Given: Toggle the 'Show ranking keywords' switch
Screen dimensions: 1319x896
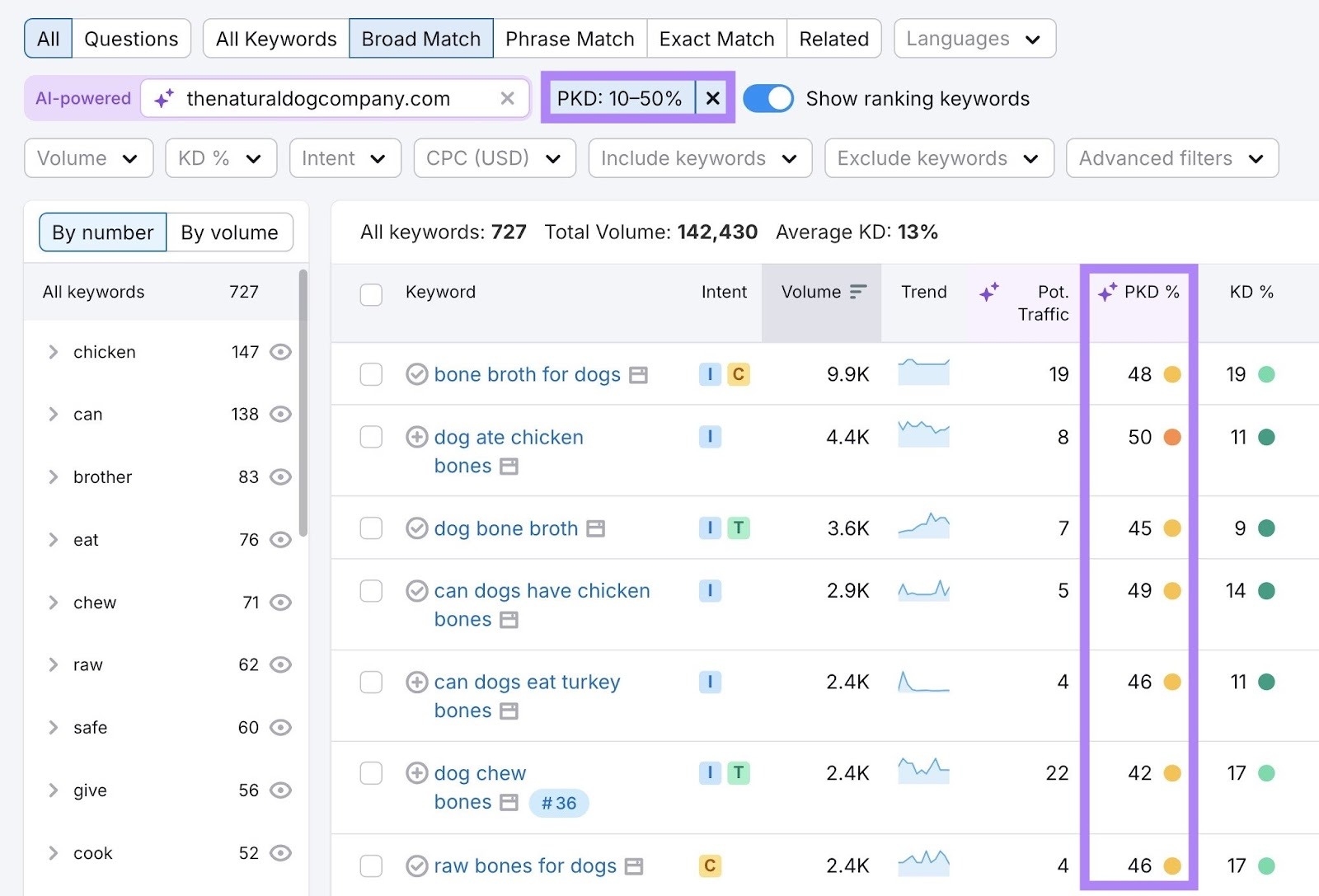Looking at the screenshot, I should click(x=768, y=98).
